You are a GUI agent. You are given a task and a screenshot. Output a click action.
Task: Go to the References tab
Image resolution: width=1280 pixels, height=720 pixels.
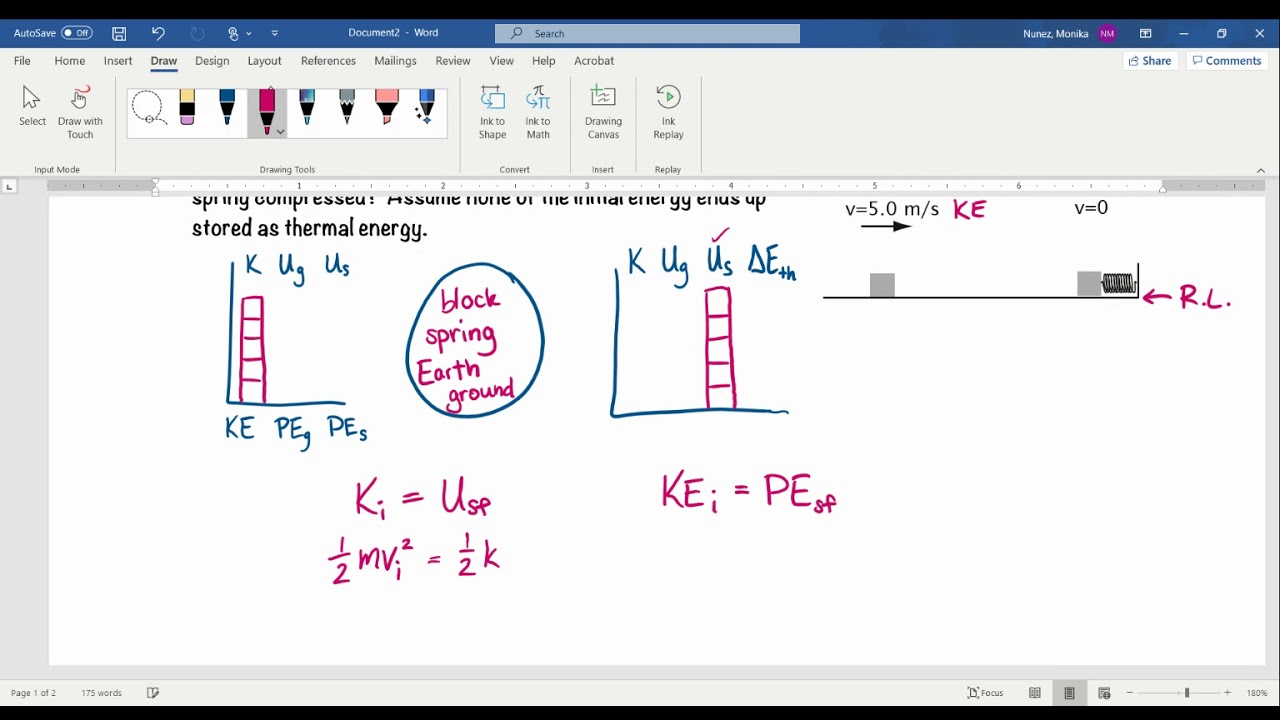point(328,61)
